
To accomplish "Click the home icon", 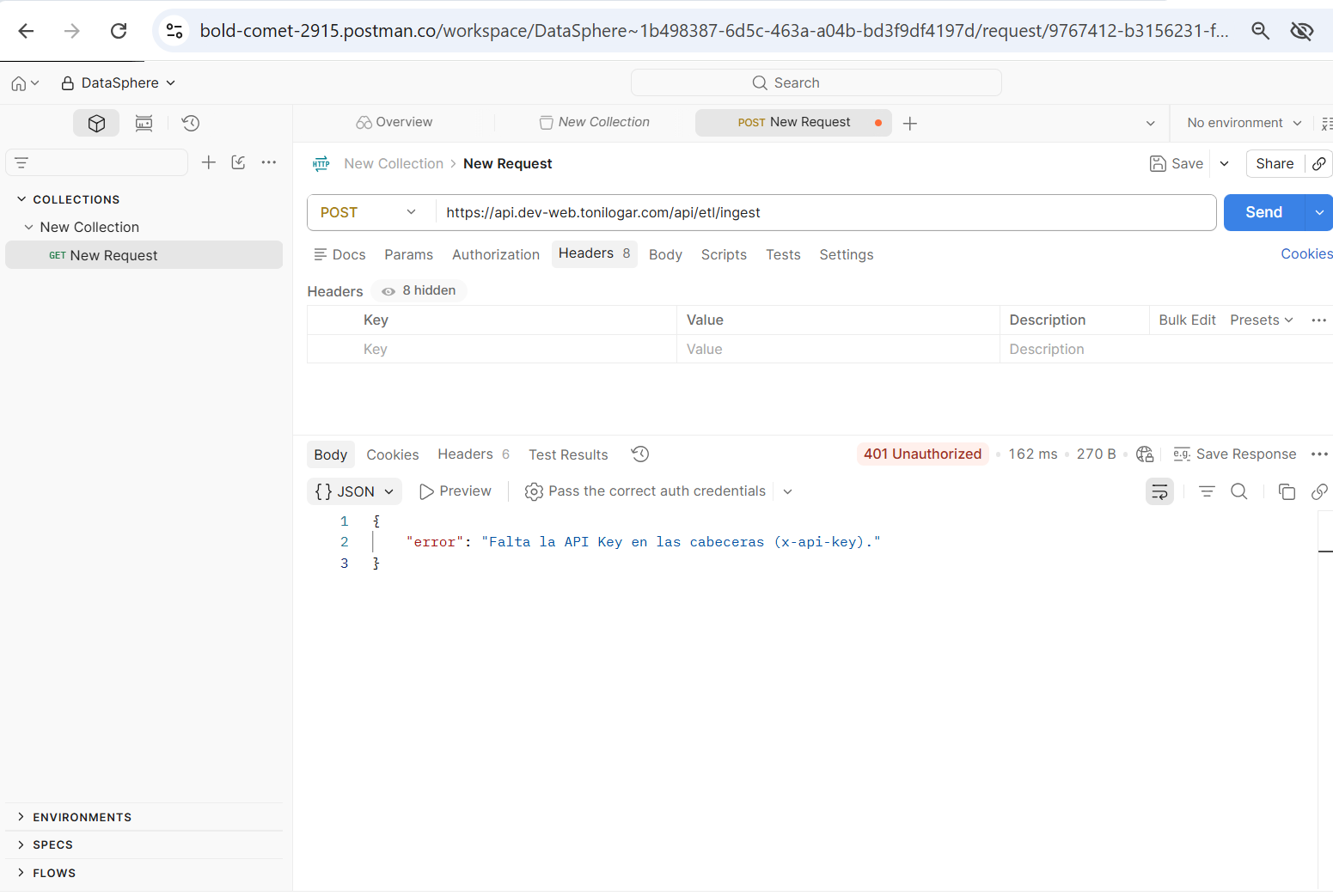I will coord(18,83).
